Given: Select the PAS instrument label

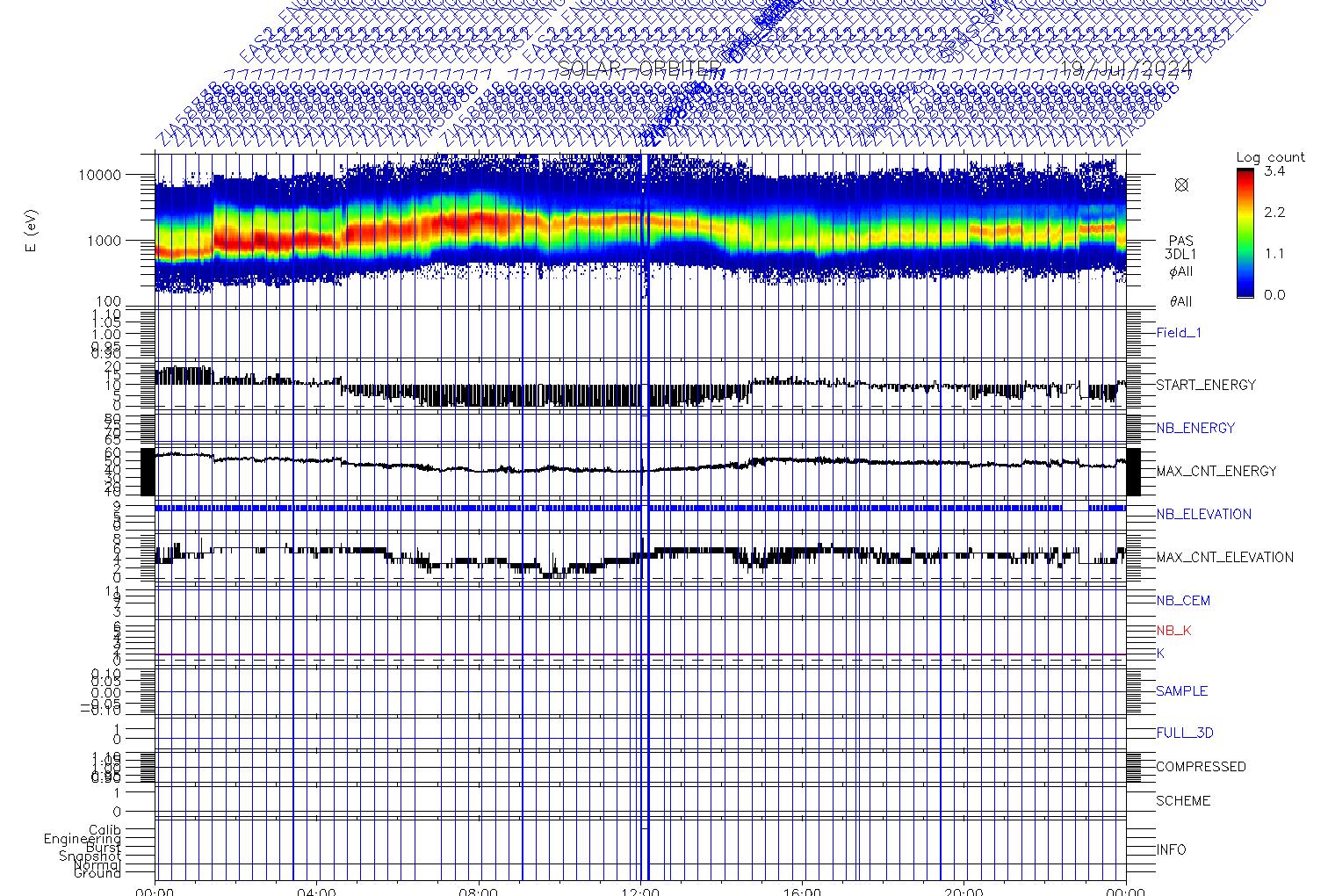Looking at the screenshot, I should [1181, 241].
